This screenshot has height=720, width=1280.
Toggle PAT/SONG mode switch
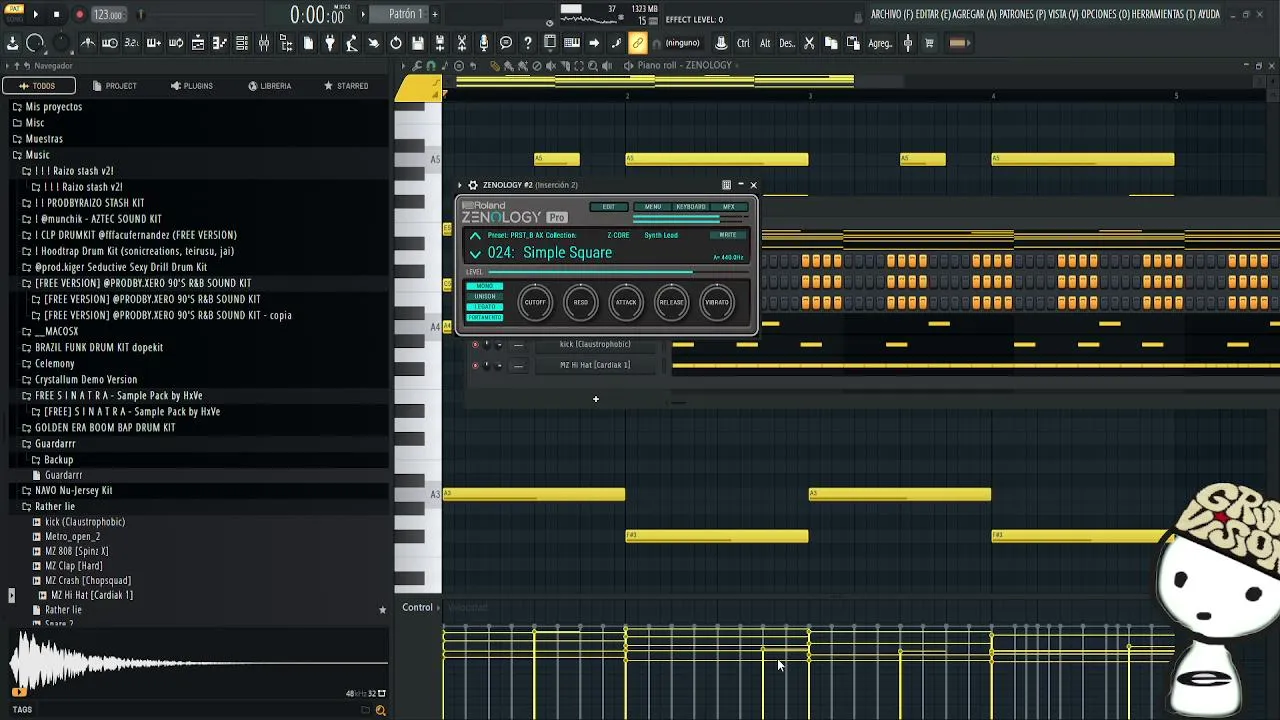(14, 13)
